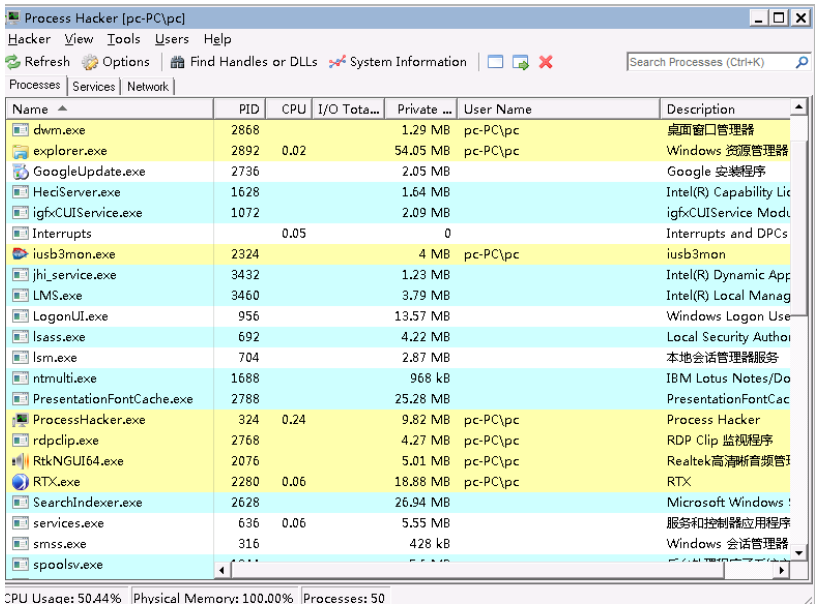Click the Refresh toolbar icon
Screen dimensions: 825x614
[13, 62]
